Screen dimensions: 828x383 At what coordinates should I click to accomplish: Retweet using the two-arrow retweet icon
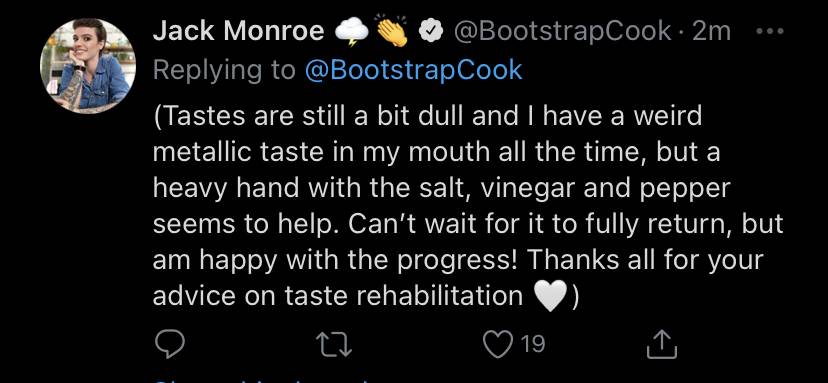(336, 344)
